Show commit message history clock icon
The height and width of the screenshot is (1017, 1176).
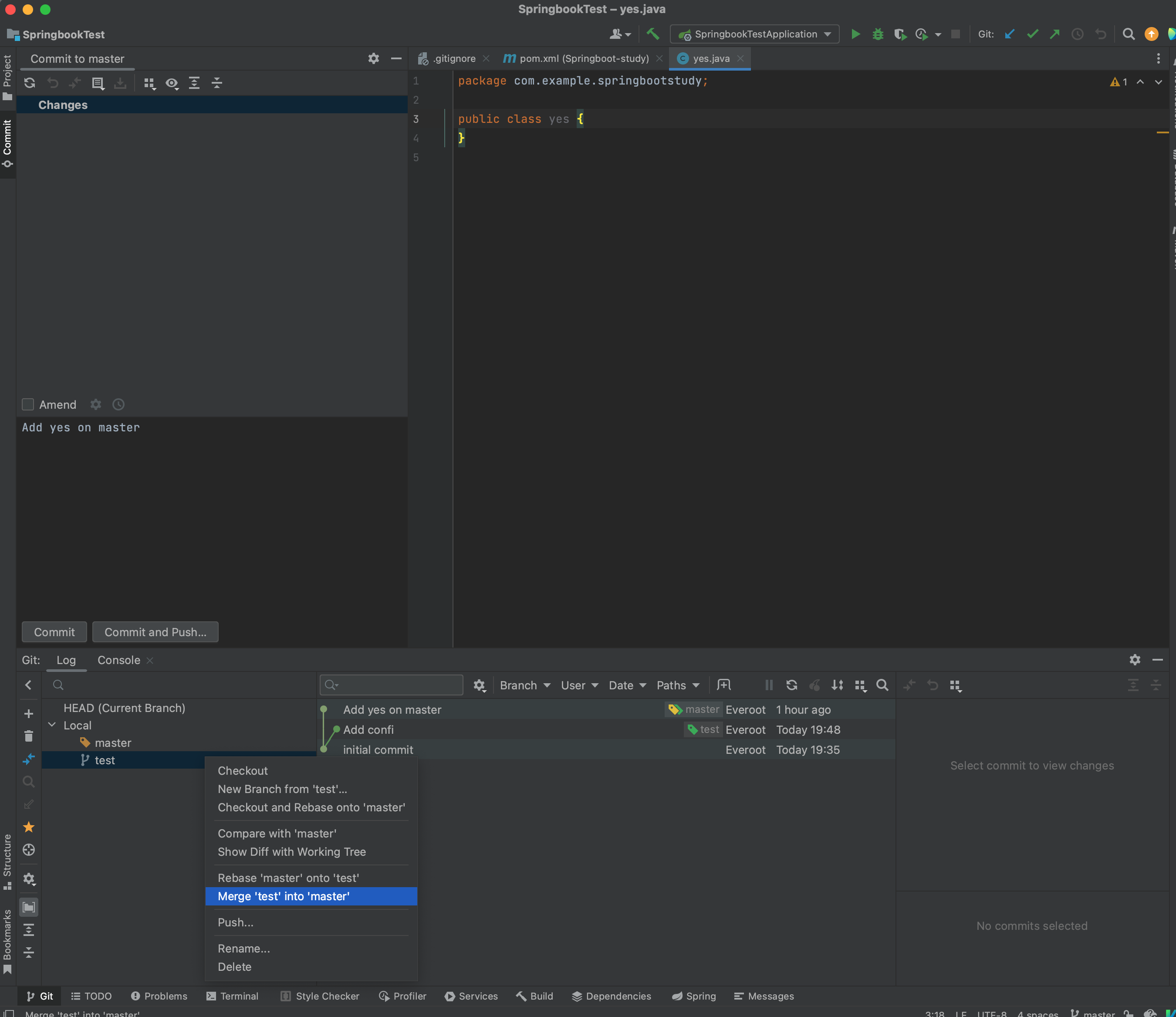[118, 404]
